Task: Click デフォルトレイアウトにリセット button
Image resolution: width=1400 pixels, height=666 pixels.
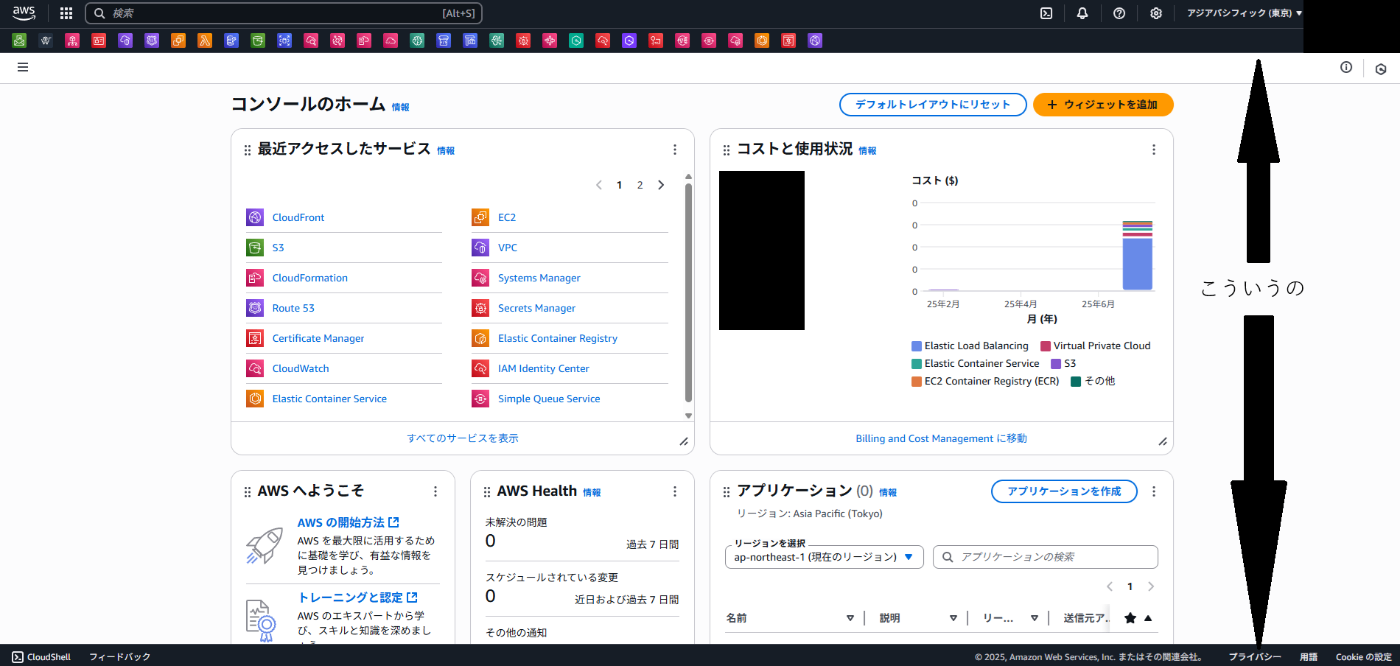Action: pos(933,104)
